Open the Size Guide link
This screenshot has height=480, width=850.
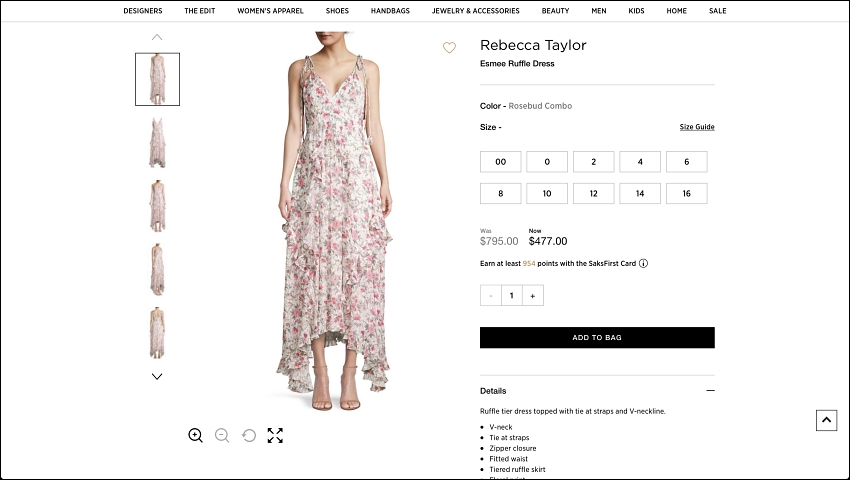pos(697,127)
